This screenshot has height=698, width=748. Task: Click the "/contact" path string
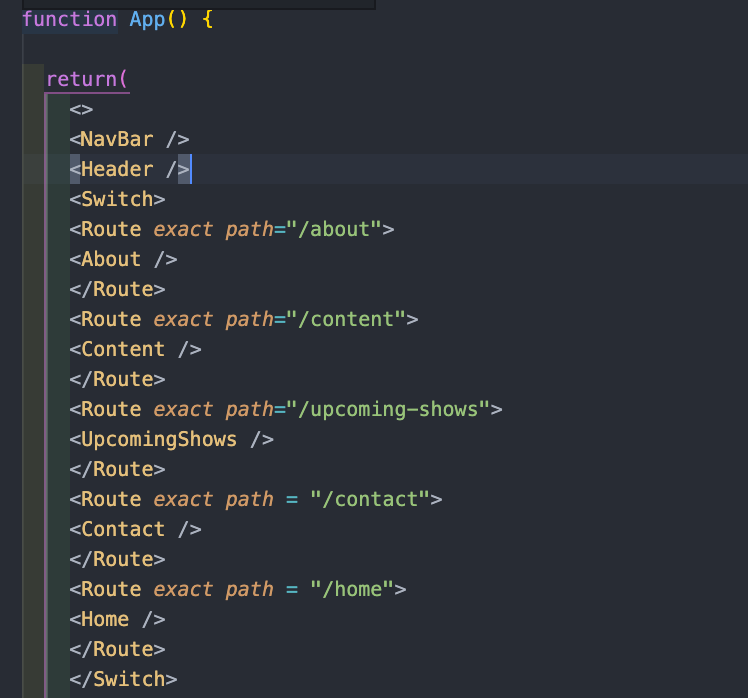point(370,500)
